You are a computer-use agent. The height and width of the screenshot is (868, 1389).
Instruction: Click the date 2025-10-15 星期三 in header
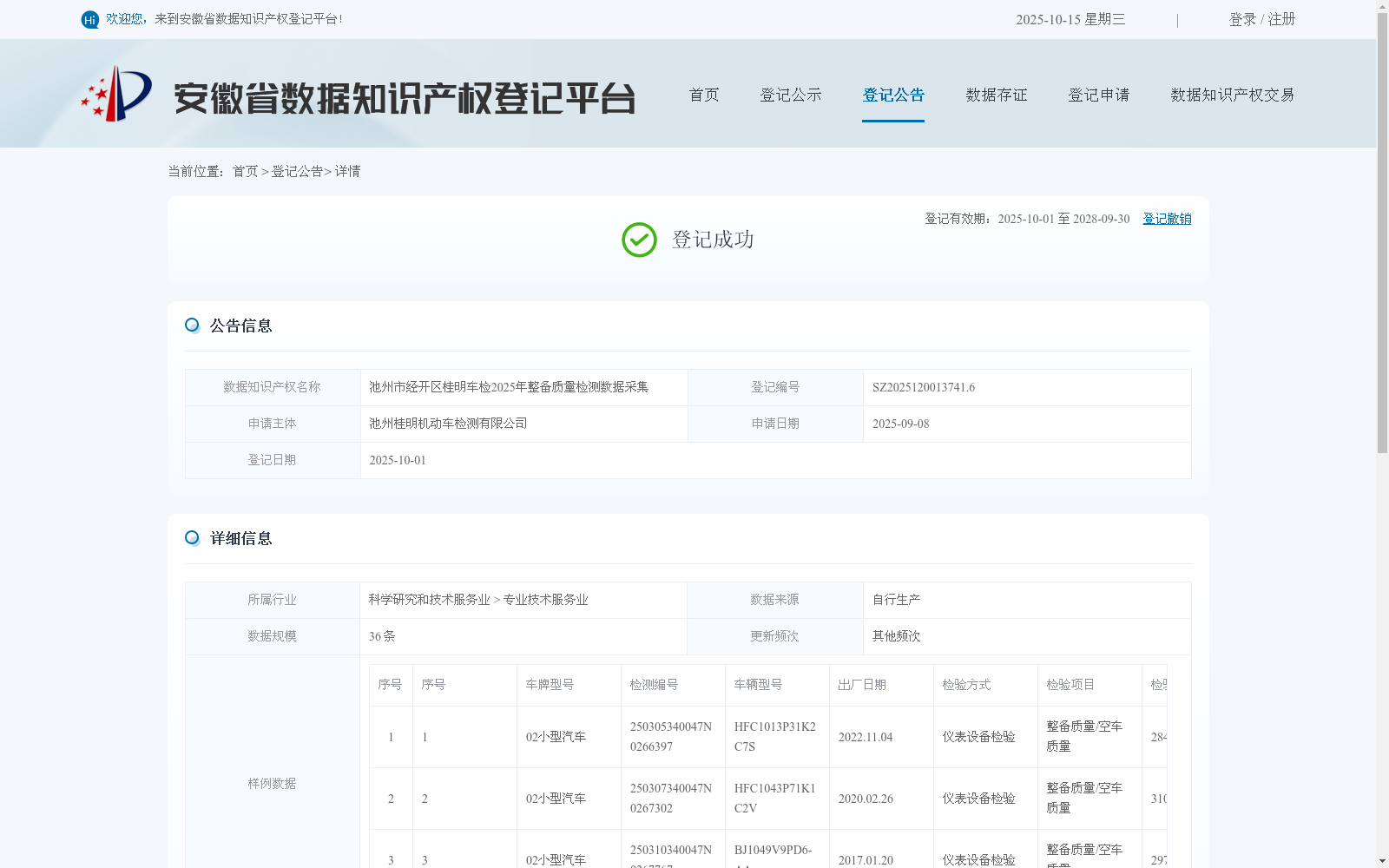(x=1070, y=19)
